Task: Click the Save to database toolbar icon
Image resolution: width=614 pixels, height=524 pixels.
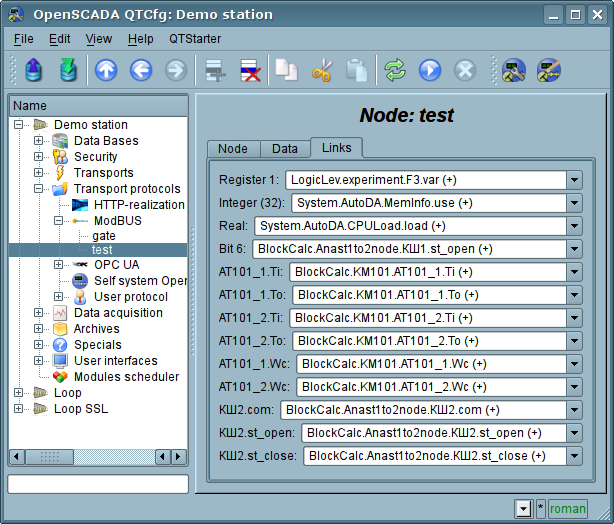Action: click(x=67, y=71)
